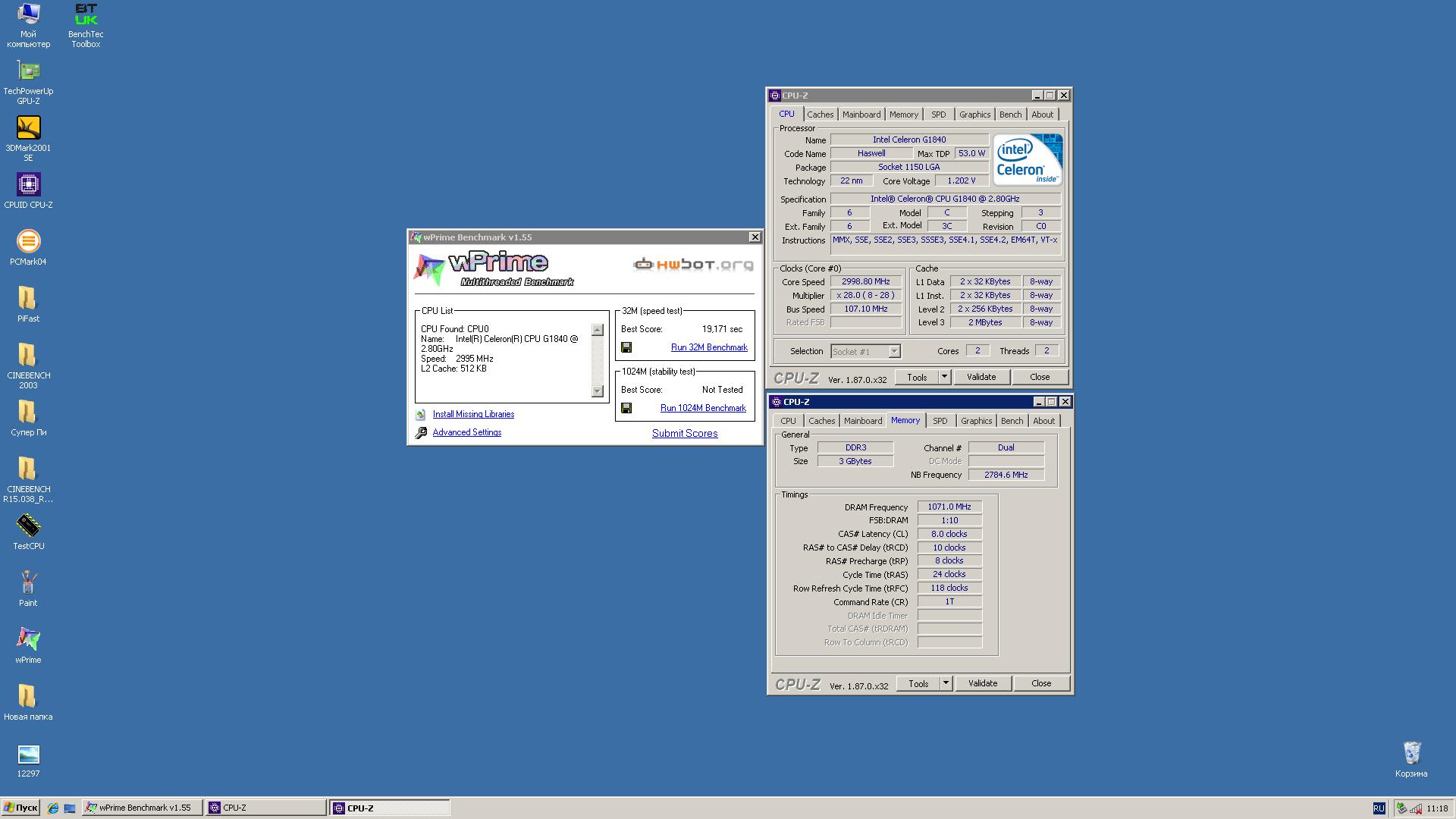Select the Новая папка folder icon

coord(28,703)
